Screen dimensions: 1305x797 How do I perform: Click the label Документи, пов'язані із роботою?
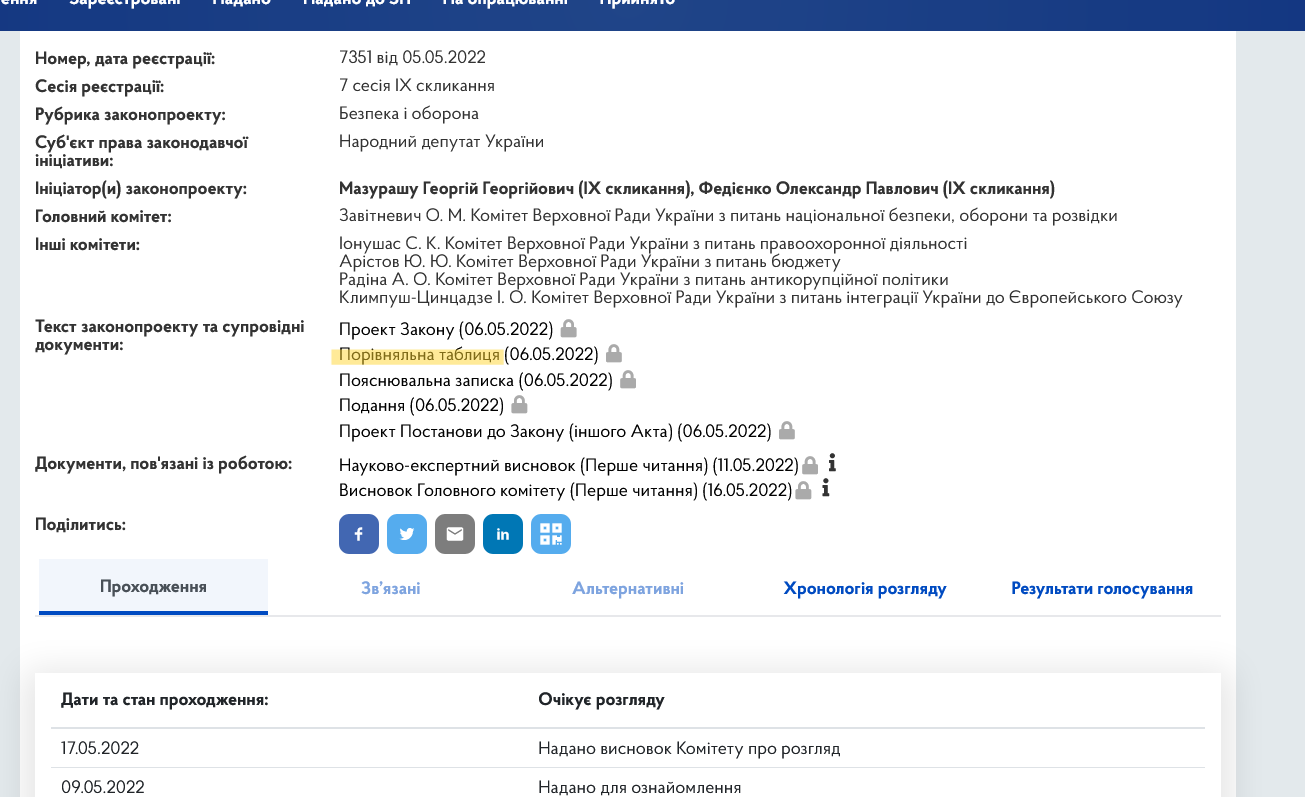[163, 464]
